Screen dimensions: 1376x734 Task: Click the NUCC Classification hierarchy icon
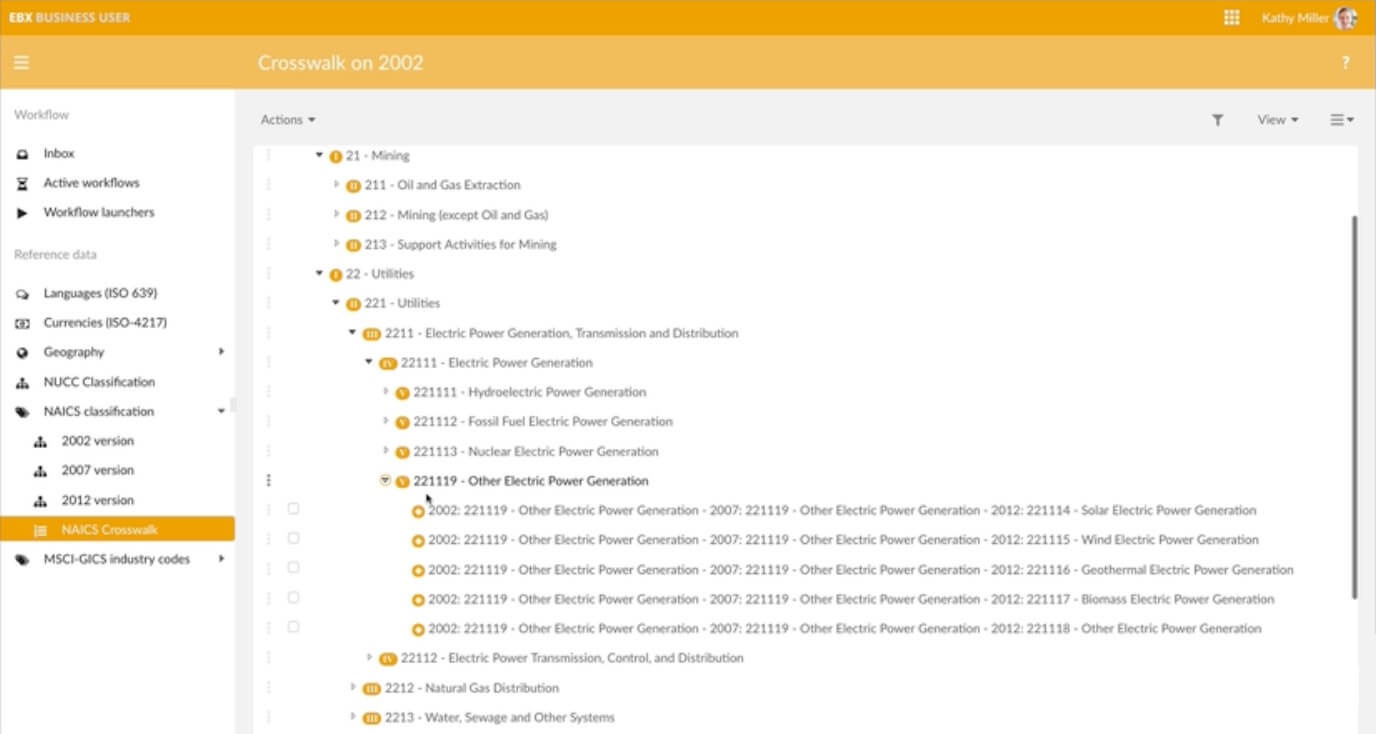pyautogui.click(x=22, y=382)
